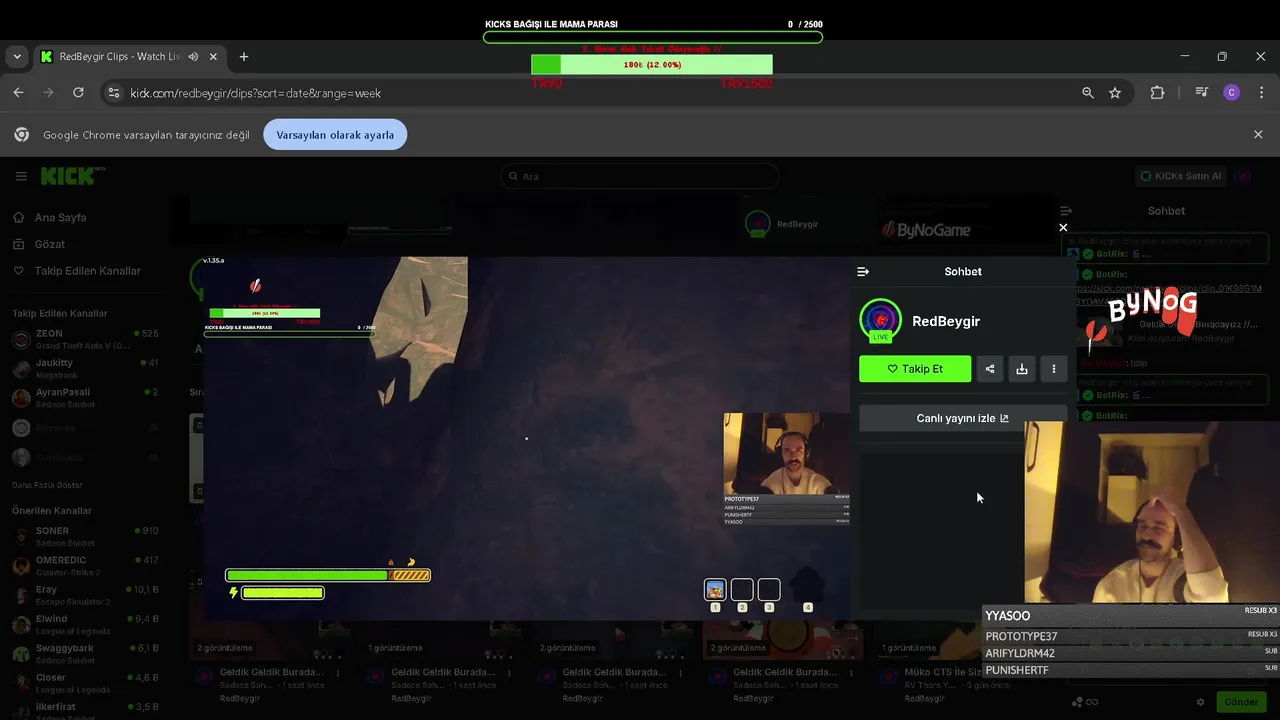Open Chrome profile avatar
Image resolution: width=1280 pixels, height=720 pixels.
pos(1231,93)
